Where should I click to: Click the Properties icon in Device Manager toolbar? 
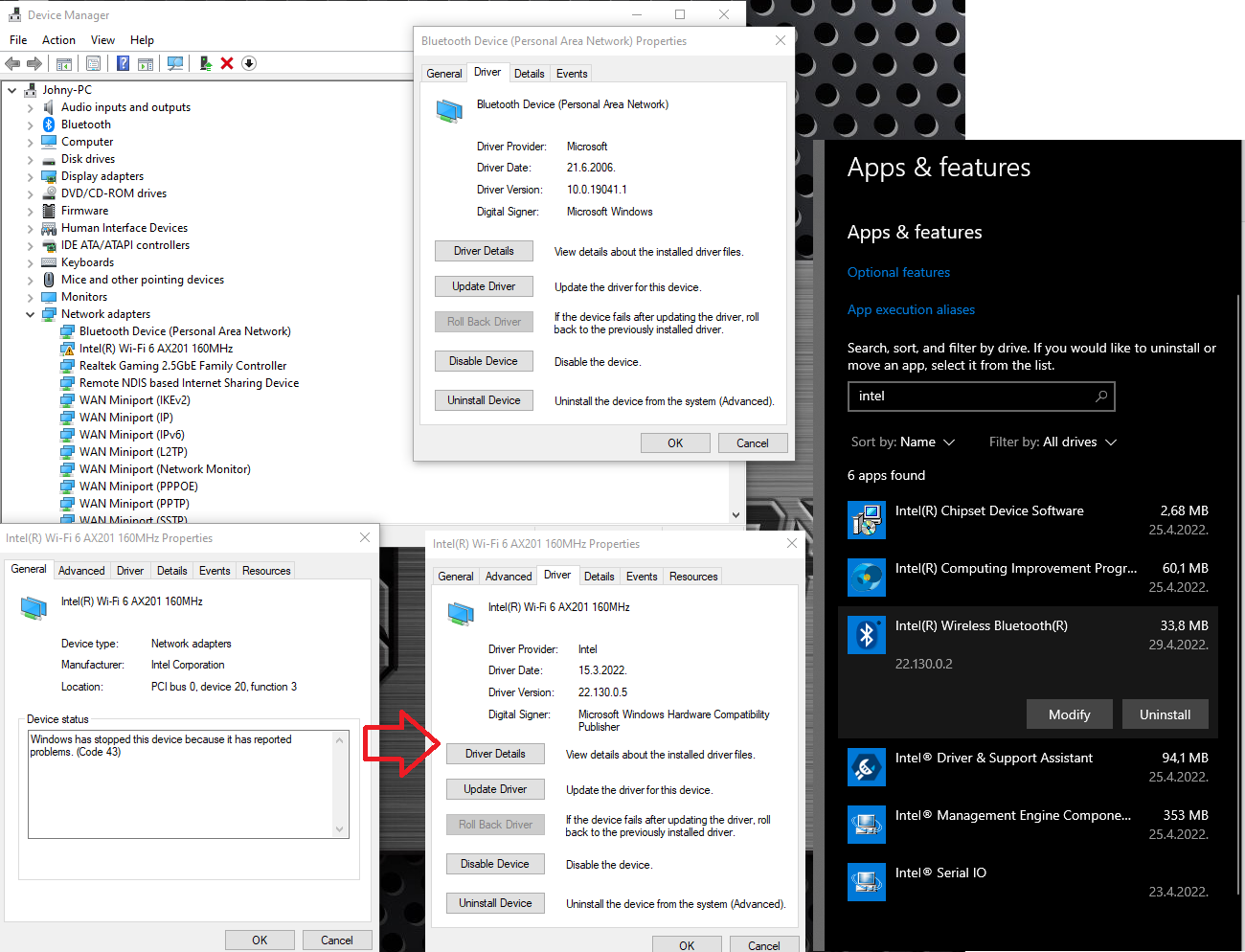point(93,64)
